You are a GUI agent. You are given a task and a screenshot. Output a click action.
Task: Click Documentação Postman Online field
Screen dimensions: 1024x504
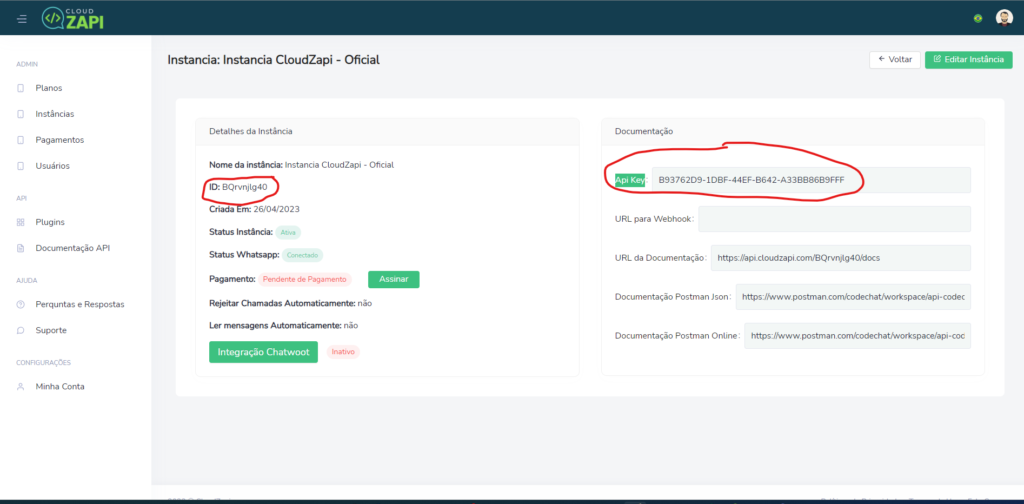857,336
